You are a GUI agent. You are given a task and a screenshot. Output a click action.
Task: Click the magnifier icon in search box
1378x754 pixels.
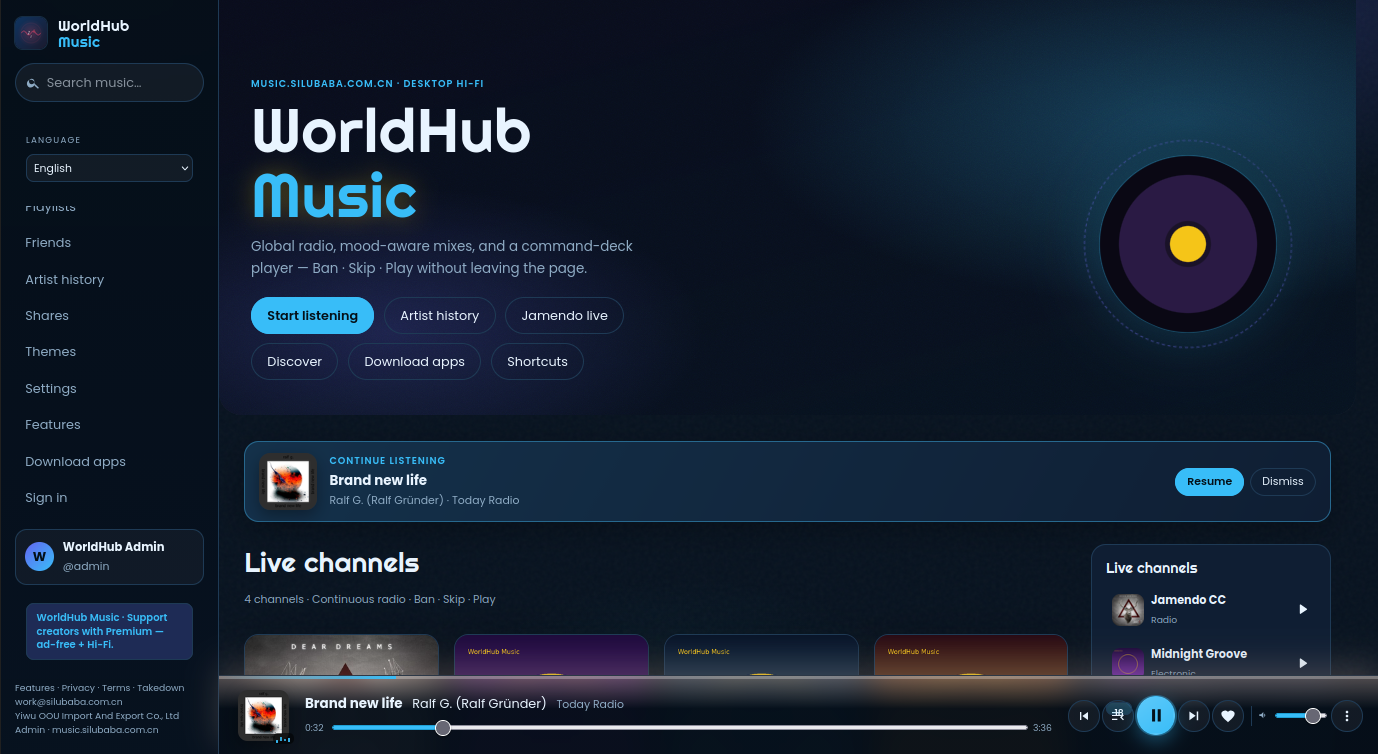coord(33,83)
